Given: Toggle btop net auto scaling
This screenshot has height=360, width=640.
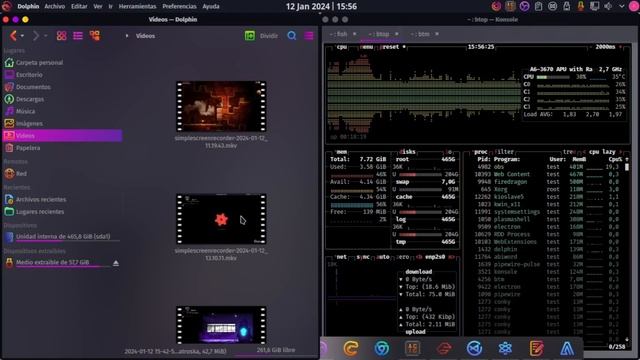Looking at the screenshot, I should 382,257.
